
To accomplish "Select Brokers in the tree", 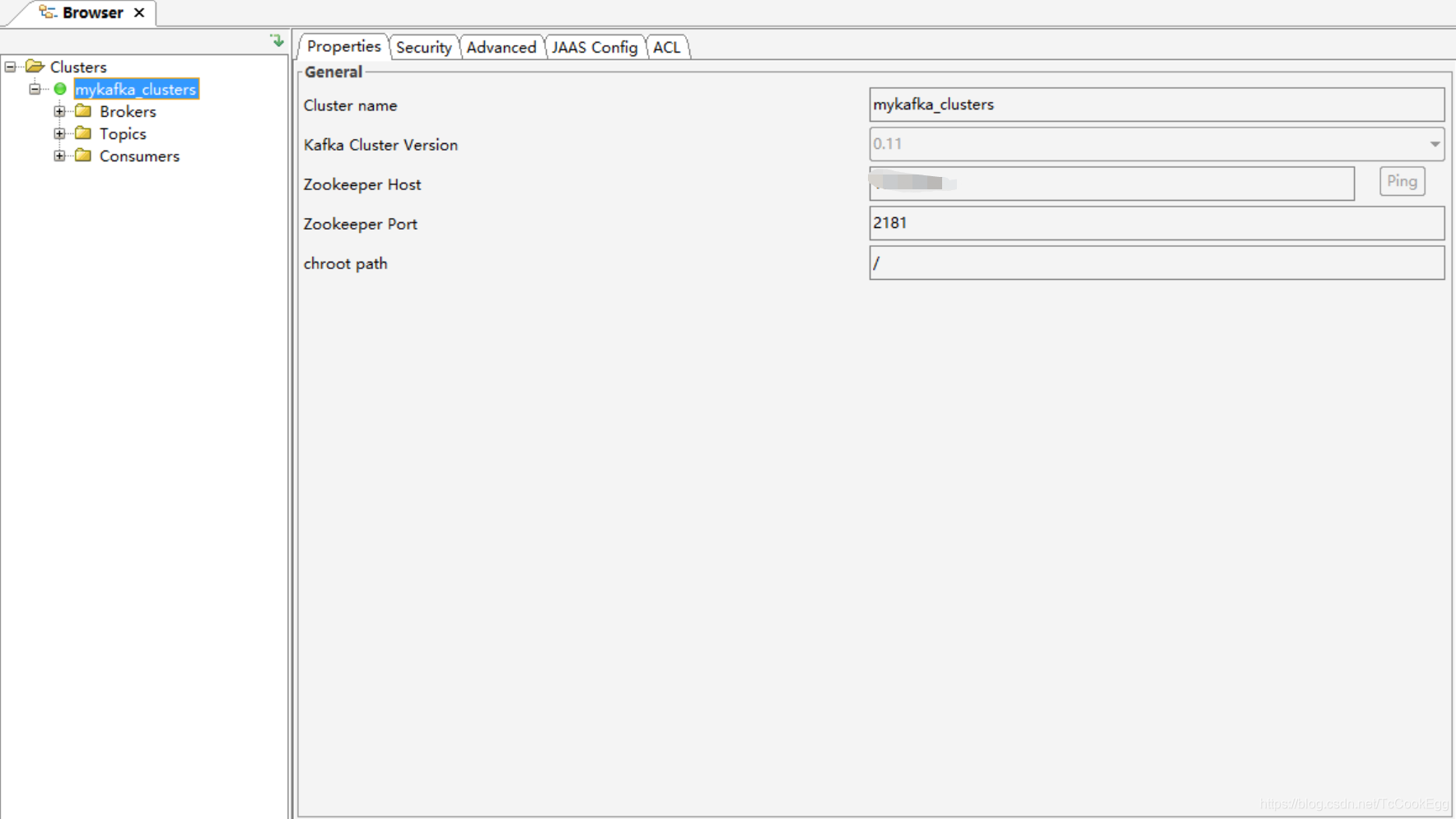I will click(128, 111).
